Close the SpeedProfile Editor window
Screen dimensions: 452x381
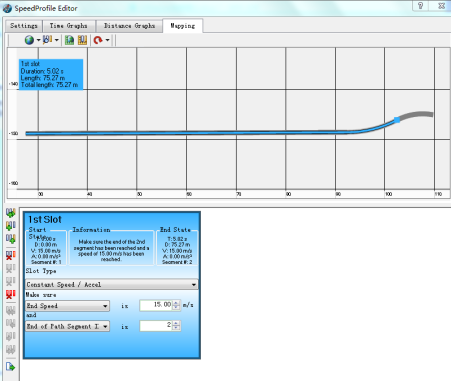(x=442, y=6)
